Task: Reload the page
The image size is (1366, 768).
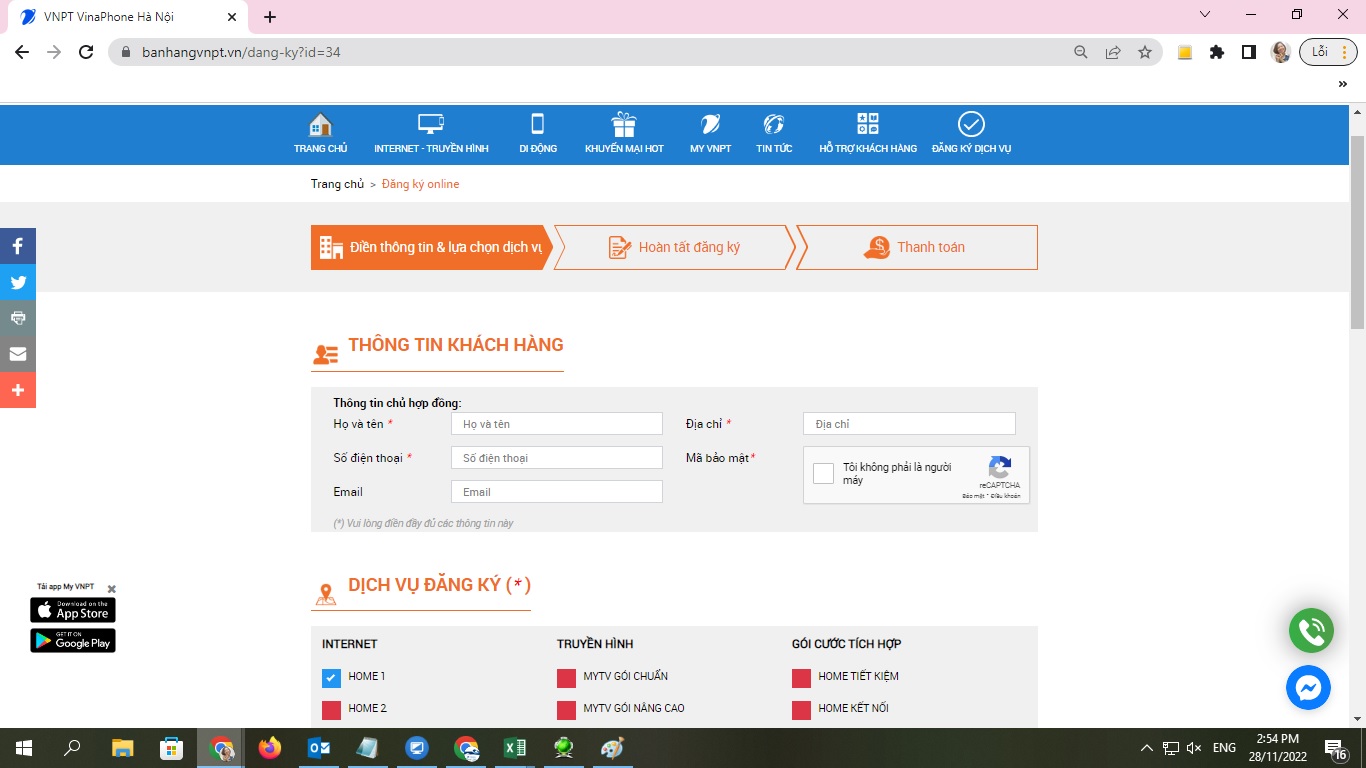Action: [86, 52]
